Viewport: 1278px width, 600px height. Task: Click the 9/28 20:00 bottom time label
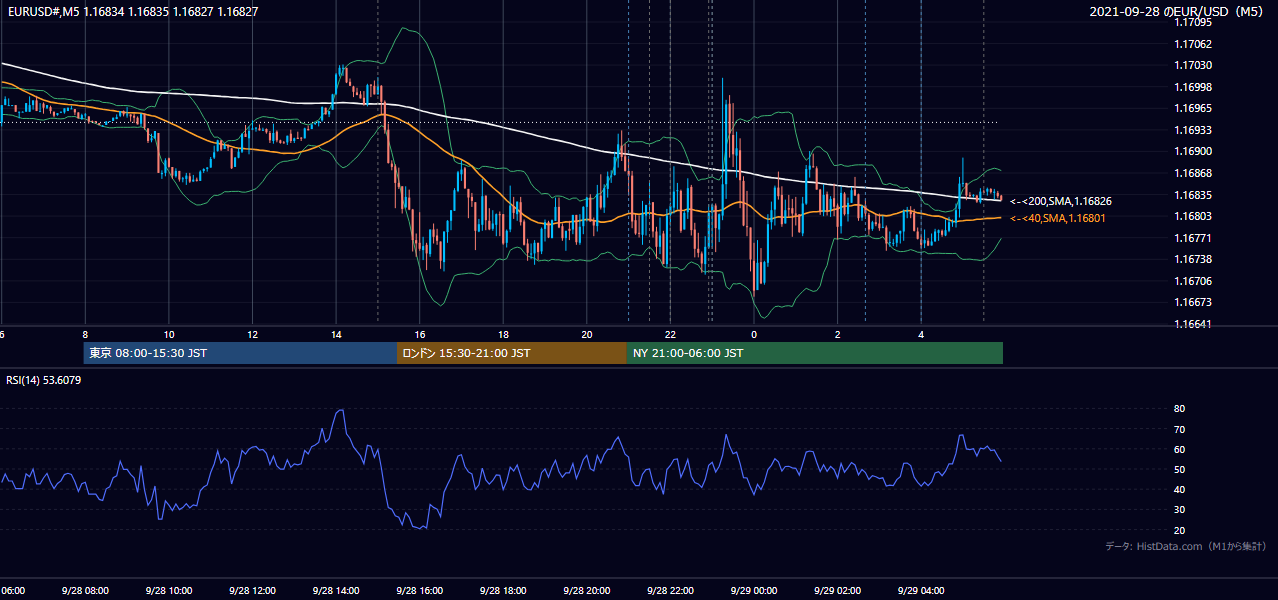coord(586,590)
